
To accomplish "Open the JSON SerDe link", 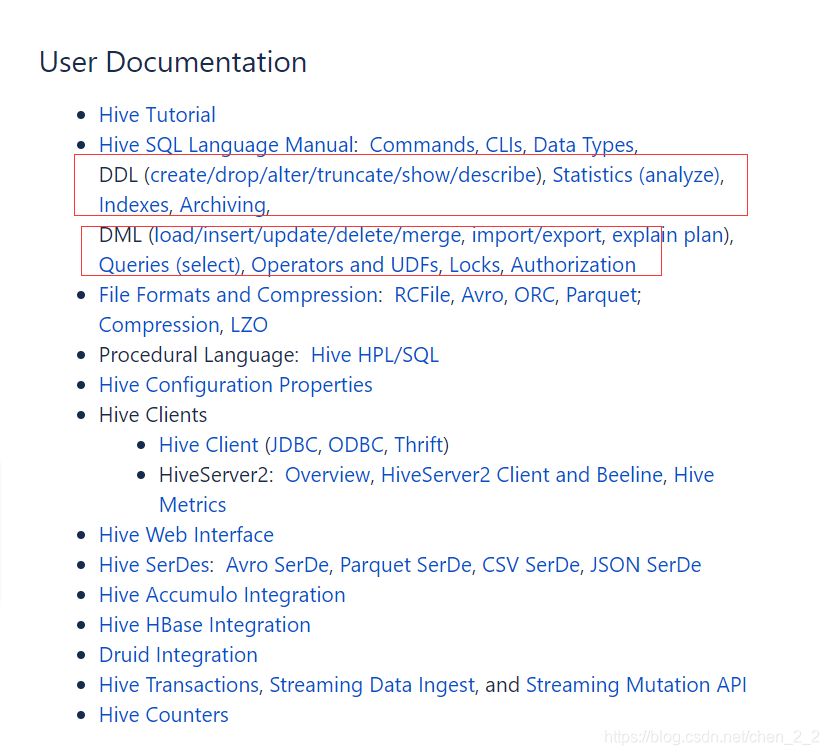I will [646, 565].
